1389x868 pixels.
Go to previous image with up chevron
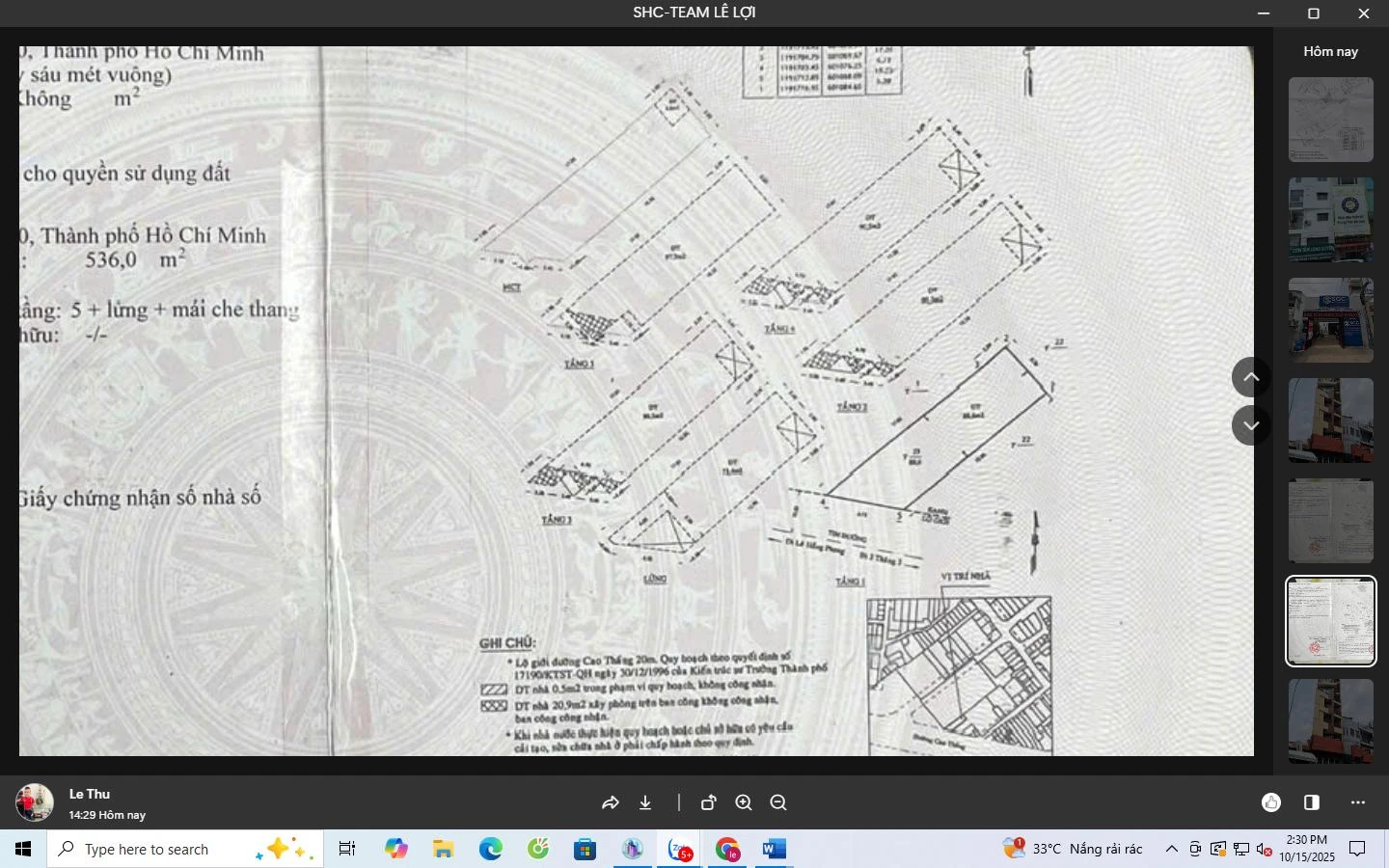(x=1251, y=377)
